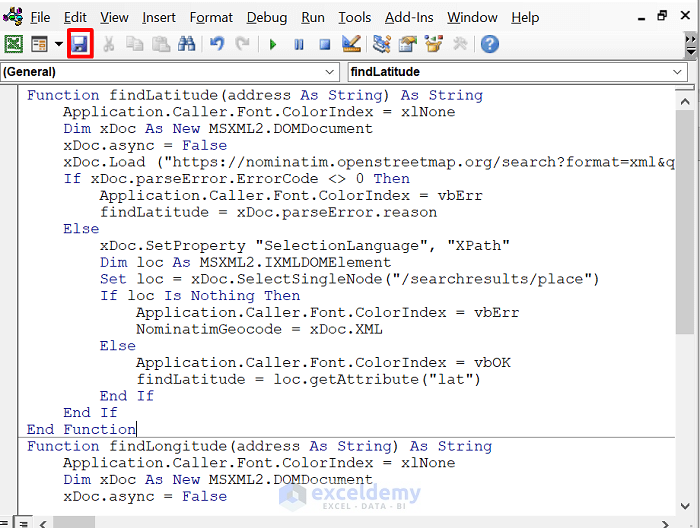Run the macro with green play icon
Image resolution: width=700 pixels, height=528 pixels.
pos(273,44)
